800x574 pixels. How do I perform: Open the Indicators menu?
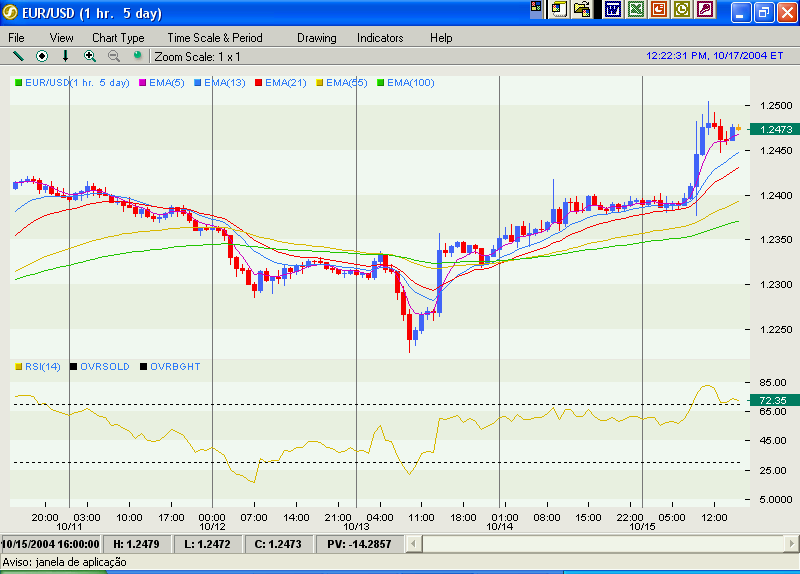(x=380, y=37)
